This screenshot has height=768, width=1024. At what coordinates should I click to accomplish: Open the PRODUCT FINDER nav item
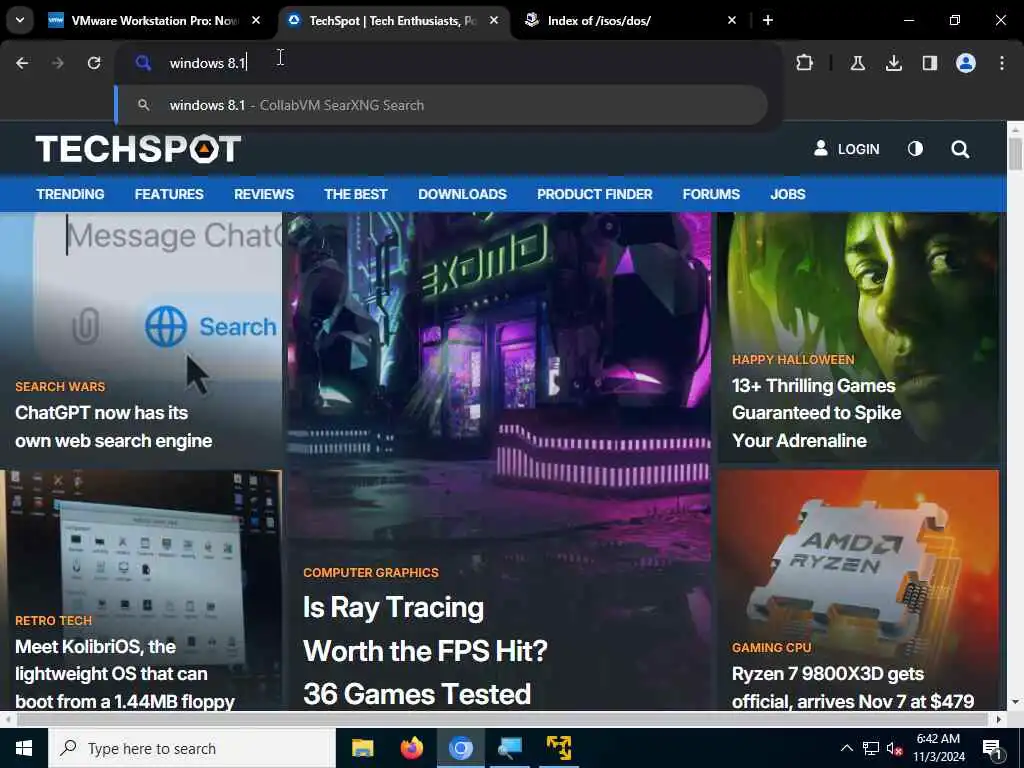tap(595, 194)
